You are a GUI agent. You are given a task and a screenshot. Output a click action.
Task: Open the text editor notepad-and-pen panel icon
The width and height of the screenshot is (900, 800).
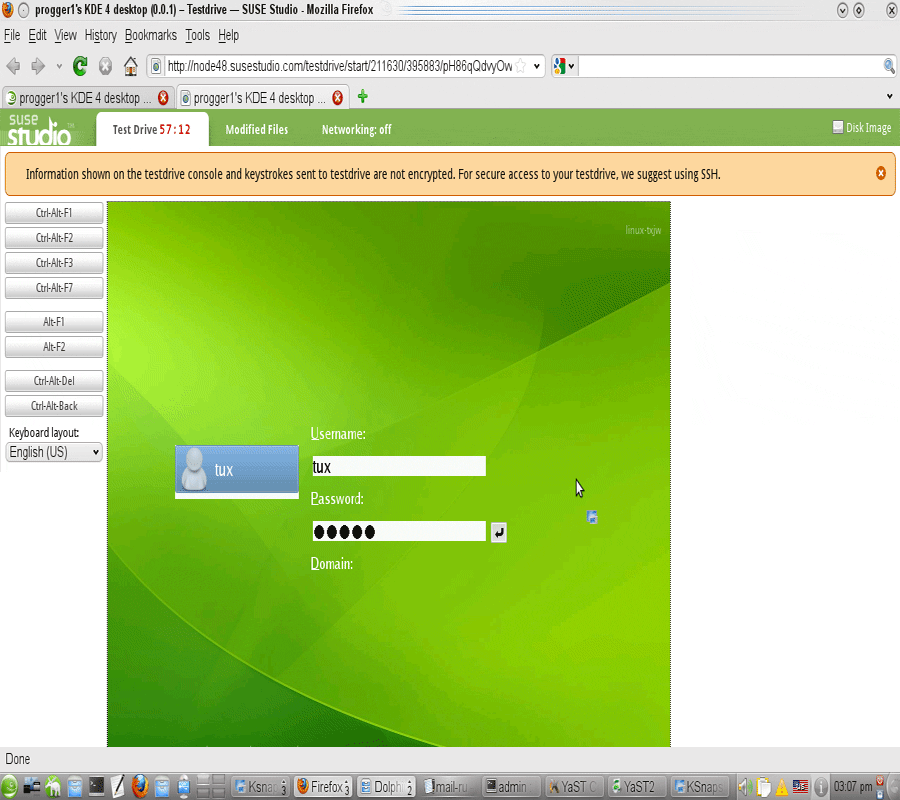point(118,786)
